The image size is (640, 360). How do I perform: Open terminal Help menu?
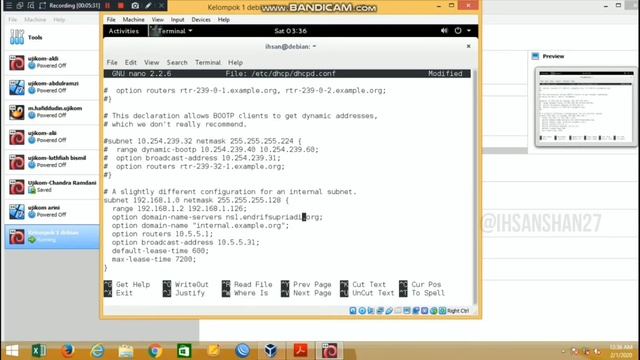[235, 62]
